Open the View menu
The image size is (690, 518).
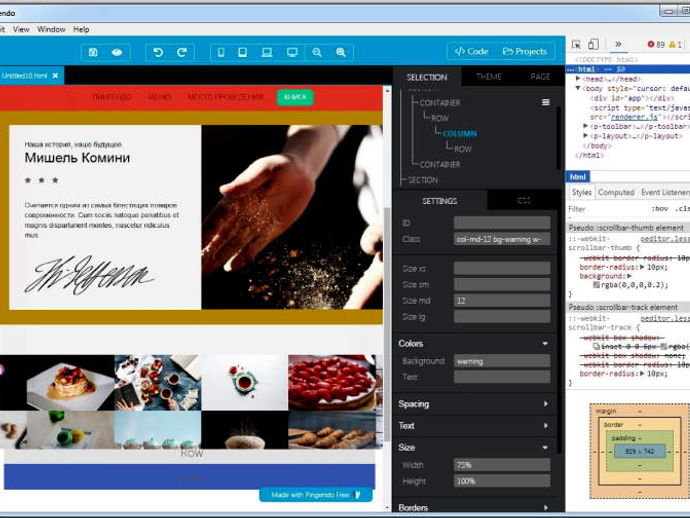click(x=21, y=29)
